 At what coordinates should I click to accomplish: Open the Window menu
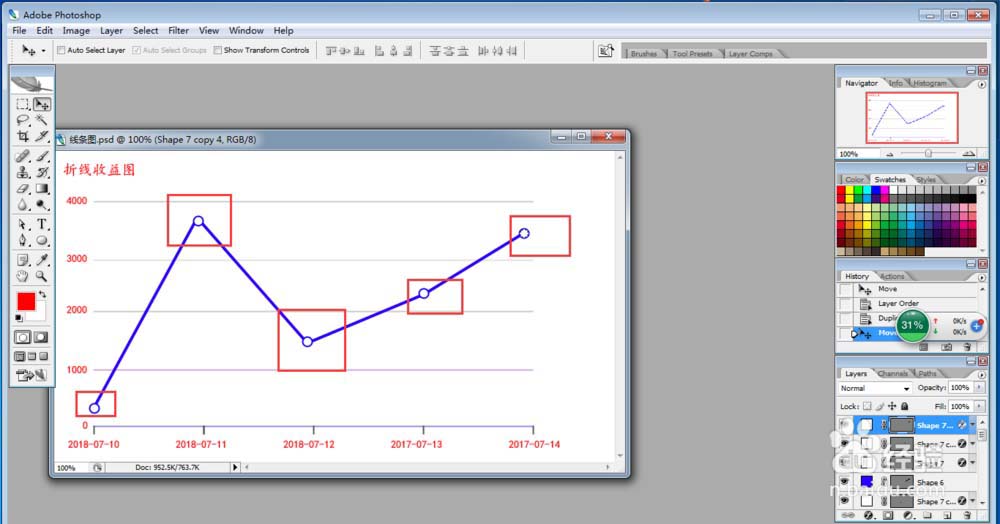click(246, 31)
